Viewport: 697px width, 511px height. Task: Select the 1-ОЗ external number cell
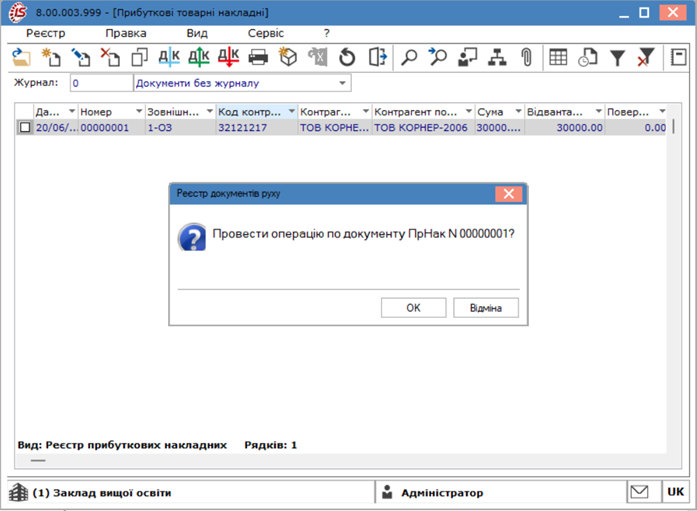(x=180, y=128)
